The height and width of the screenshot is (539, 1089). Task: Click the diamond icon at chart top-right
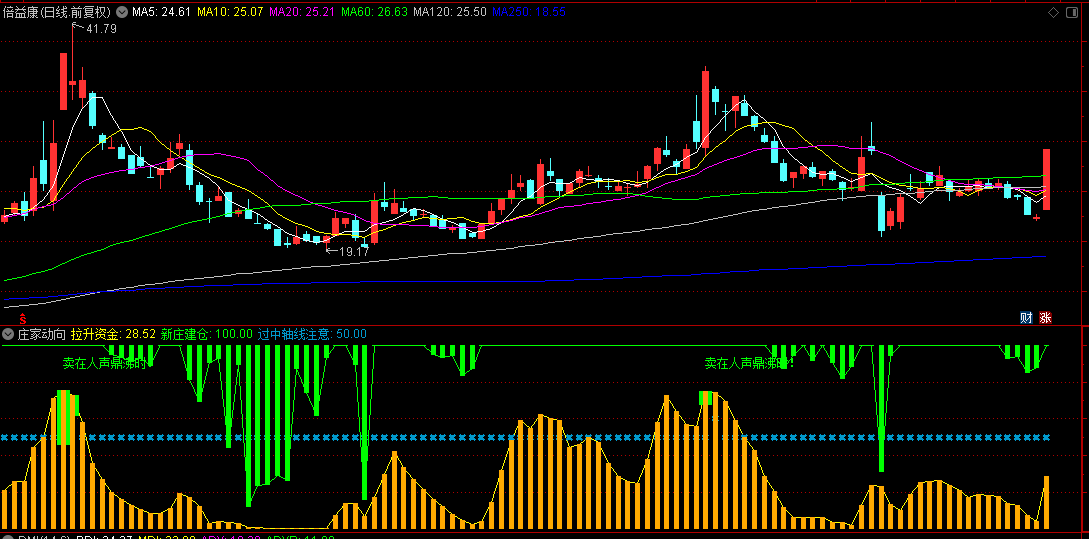click(x=1054, y=12)
